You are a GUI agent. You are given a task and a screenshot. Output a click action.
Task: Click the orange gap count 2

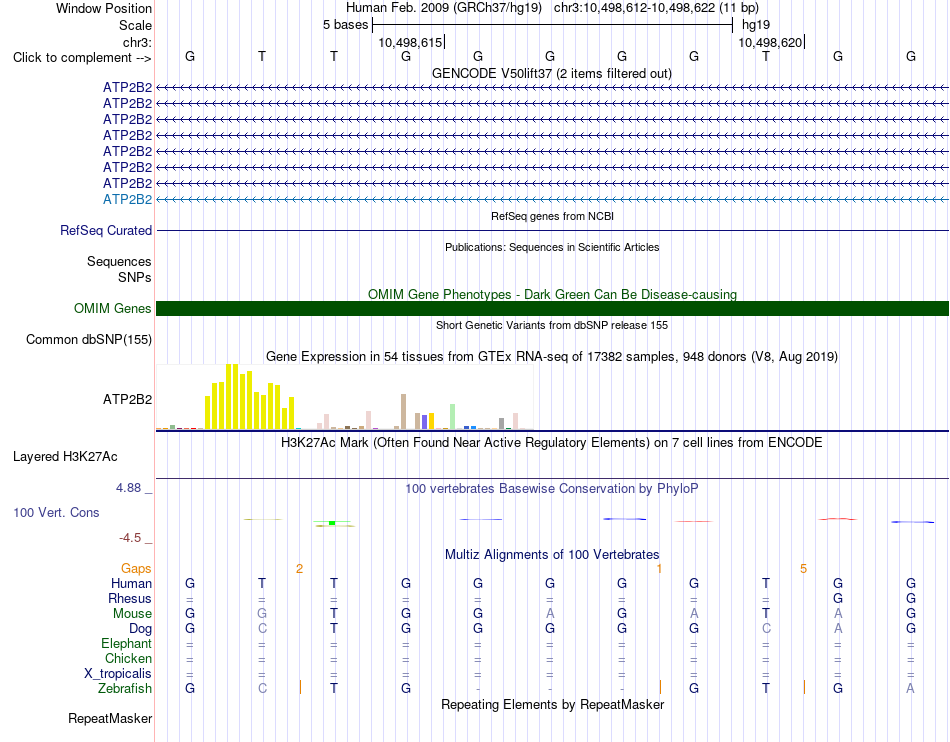pyautogui.click(x=299, y=569)
